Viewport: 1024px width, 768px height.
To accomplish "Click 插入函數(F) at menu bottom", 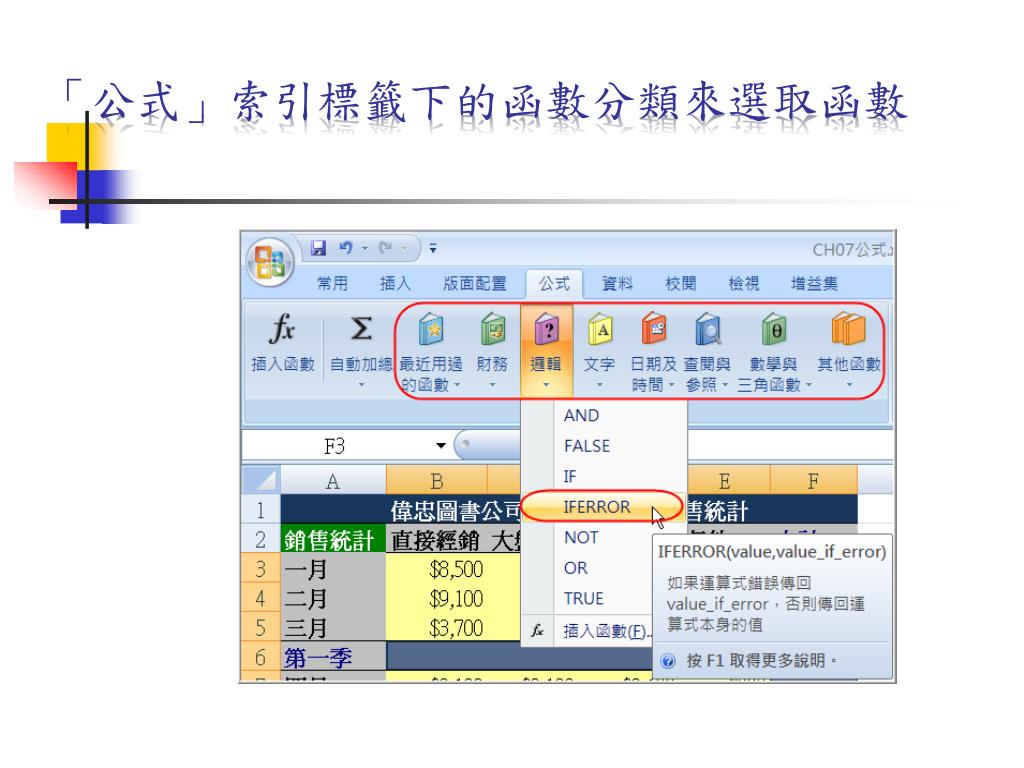I will coord(588,631).
